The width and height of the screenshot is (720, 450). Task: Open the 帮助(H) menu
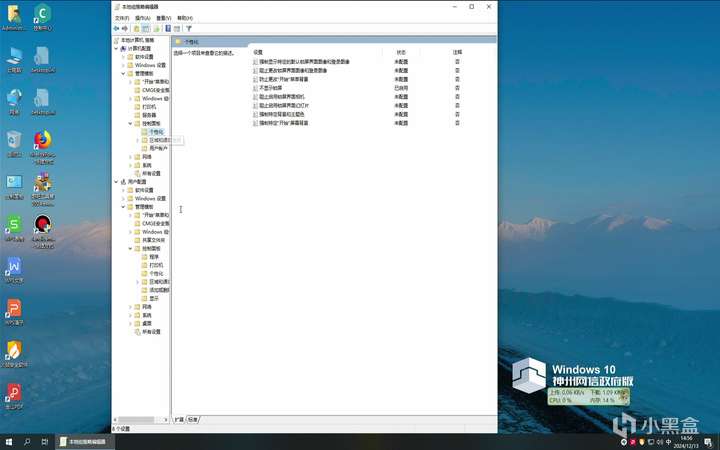tap(185, 18)
